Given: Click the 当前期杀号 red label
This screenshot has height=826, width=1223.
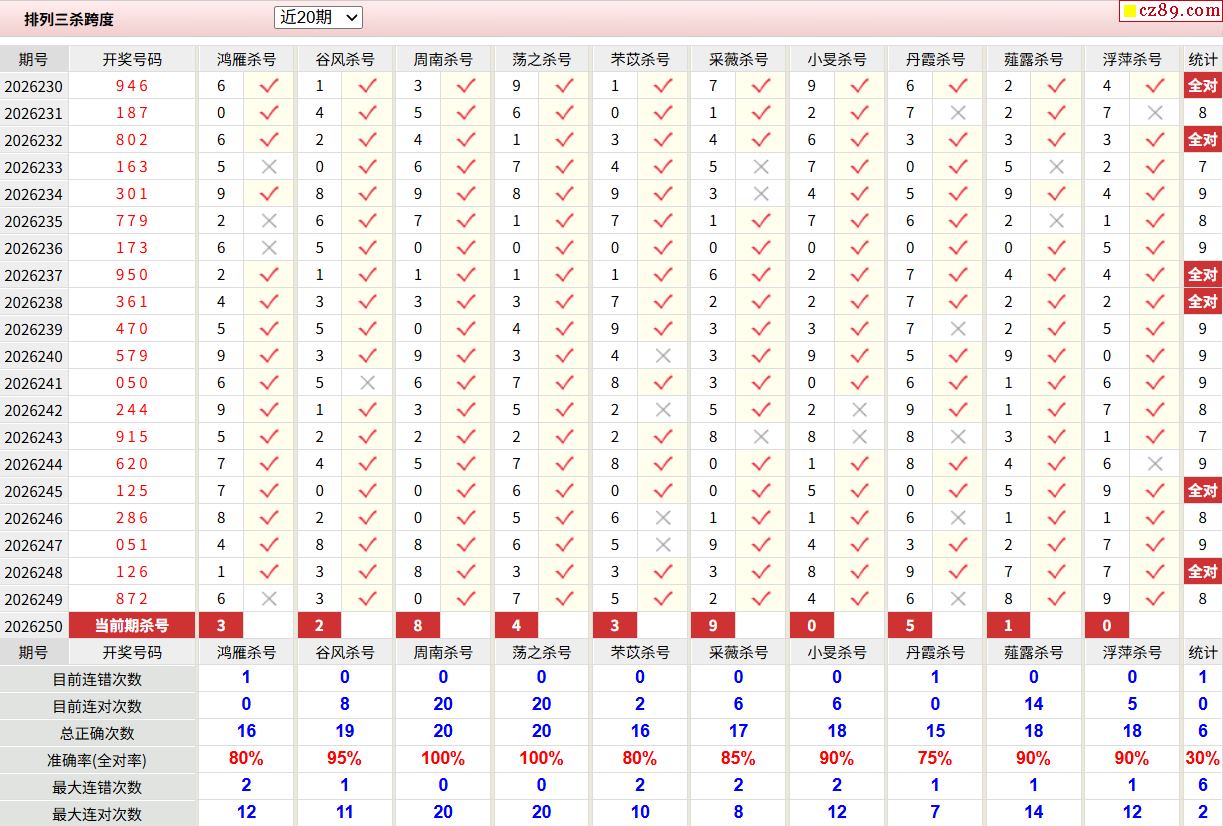Looking at the screenshot, I should (x=132, y=626).
